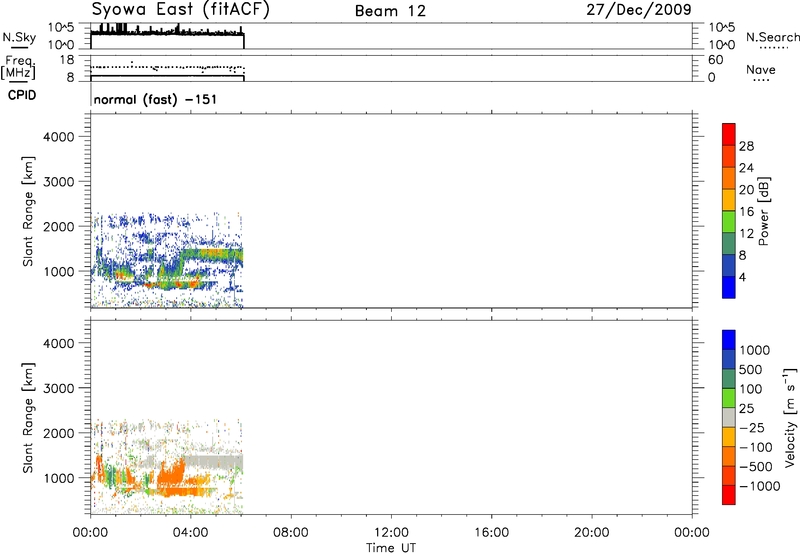Click the 20 dB colorbar label
The image size is (800, 554).
coord(746,190)
